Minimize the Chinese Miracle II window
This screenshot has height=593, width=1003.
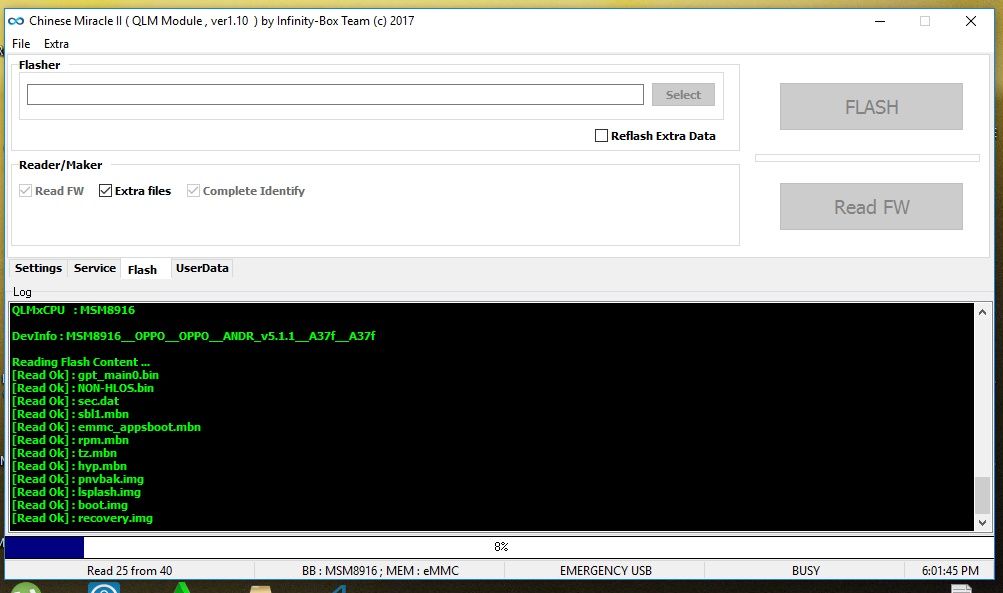(x=880, y=21)
